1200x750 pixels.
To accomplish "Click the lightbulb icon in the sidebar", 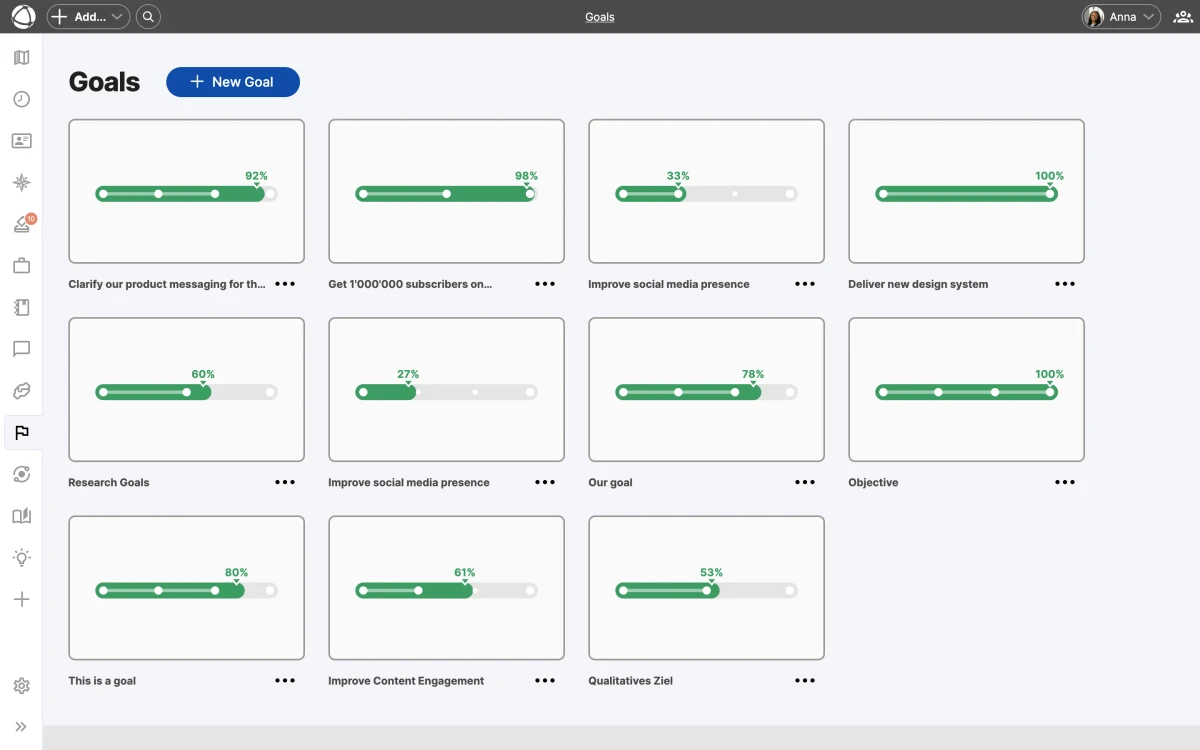I will click(x=21, y=557).
